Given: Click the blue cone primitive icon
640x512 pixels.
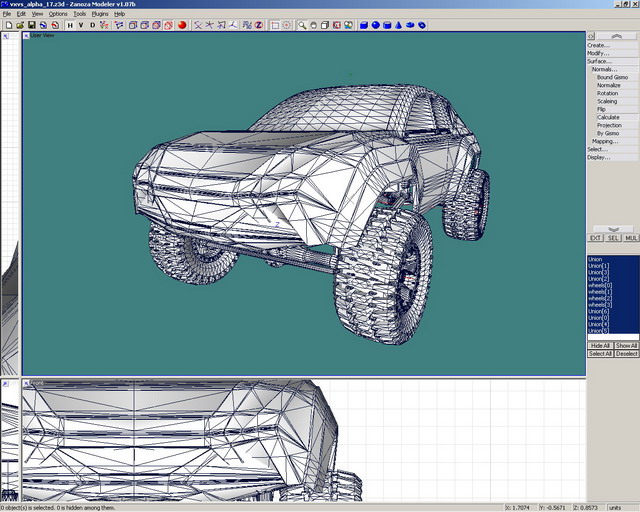Looking at the screenshot, I should [398, 25].
